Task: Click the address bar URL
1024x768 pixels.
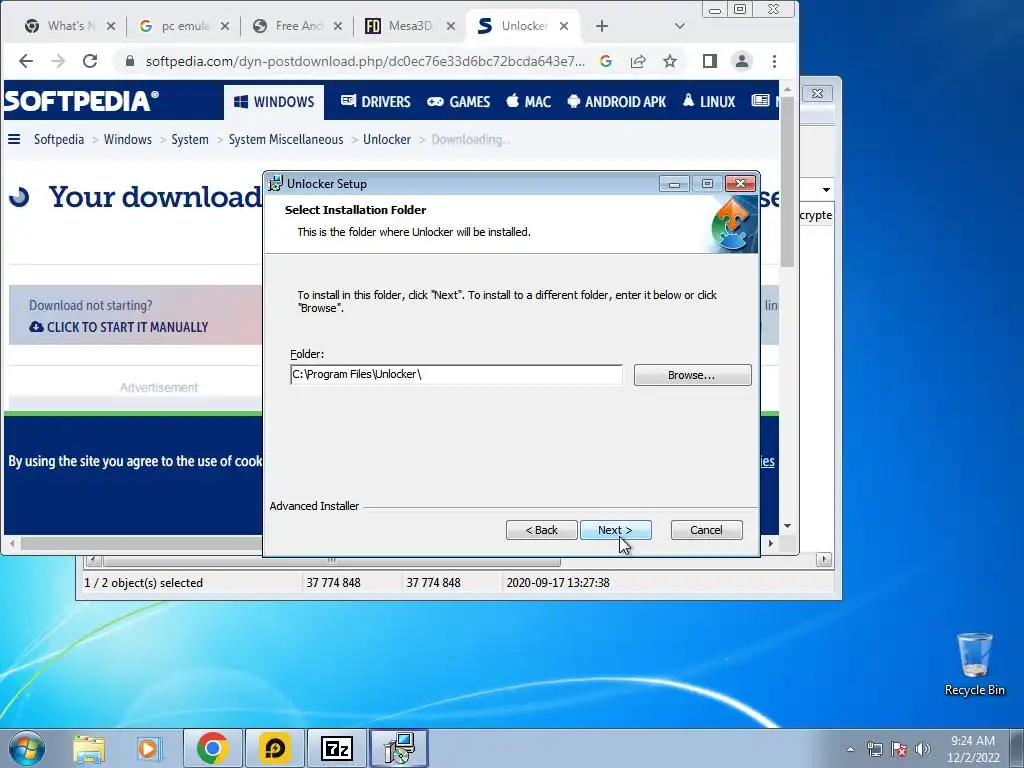Action: click(x=365, y=61)
